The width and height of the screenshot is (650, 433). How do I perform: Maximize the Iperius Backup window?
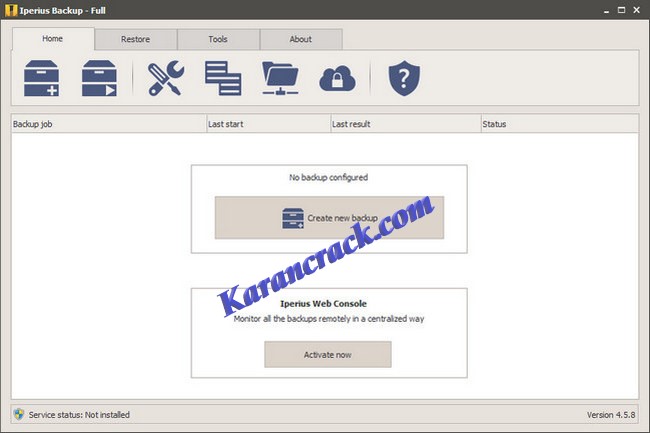tap(621, 10)
